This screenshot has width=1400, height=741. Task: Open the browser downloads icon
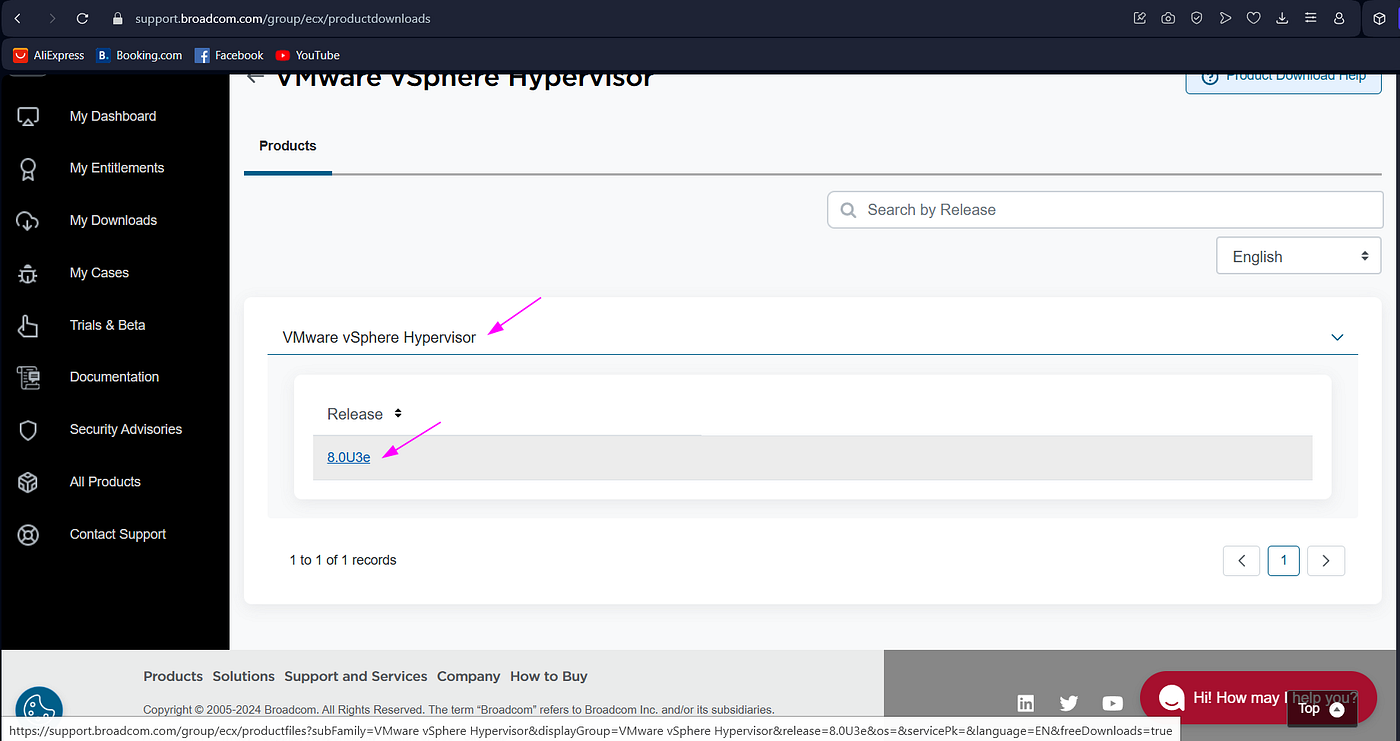tap(1282, 18)
